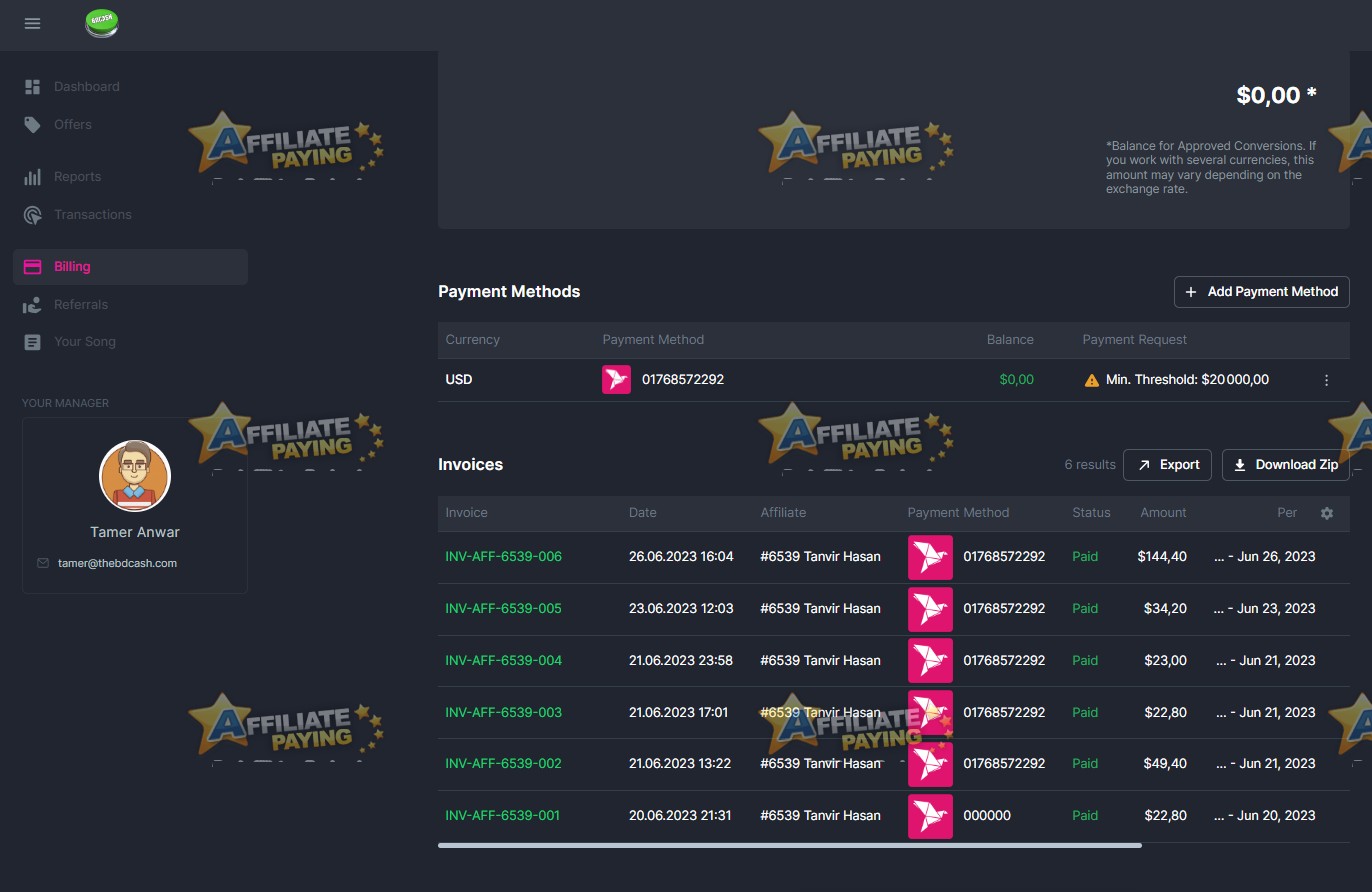This screenshot has height=892, width=1372.
Task: Click the $144,40 amount cell
Action: click(x=1162, y=557)
